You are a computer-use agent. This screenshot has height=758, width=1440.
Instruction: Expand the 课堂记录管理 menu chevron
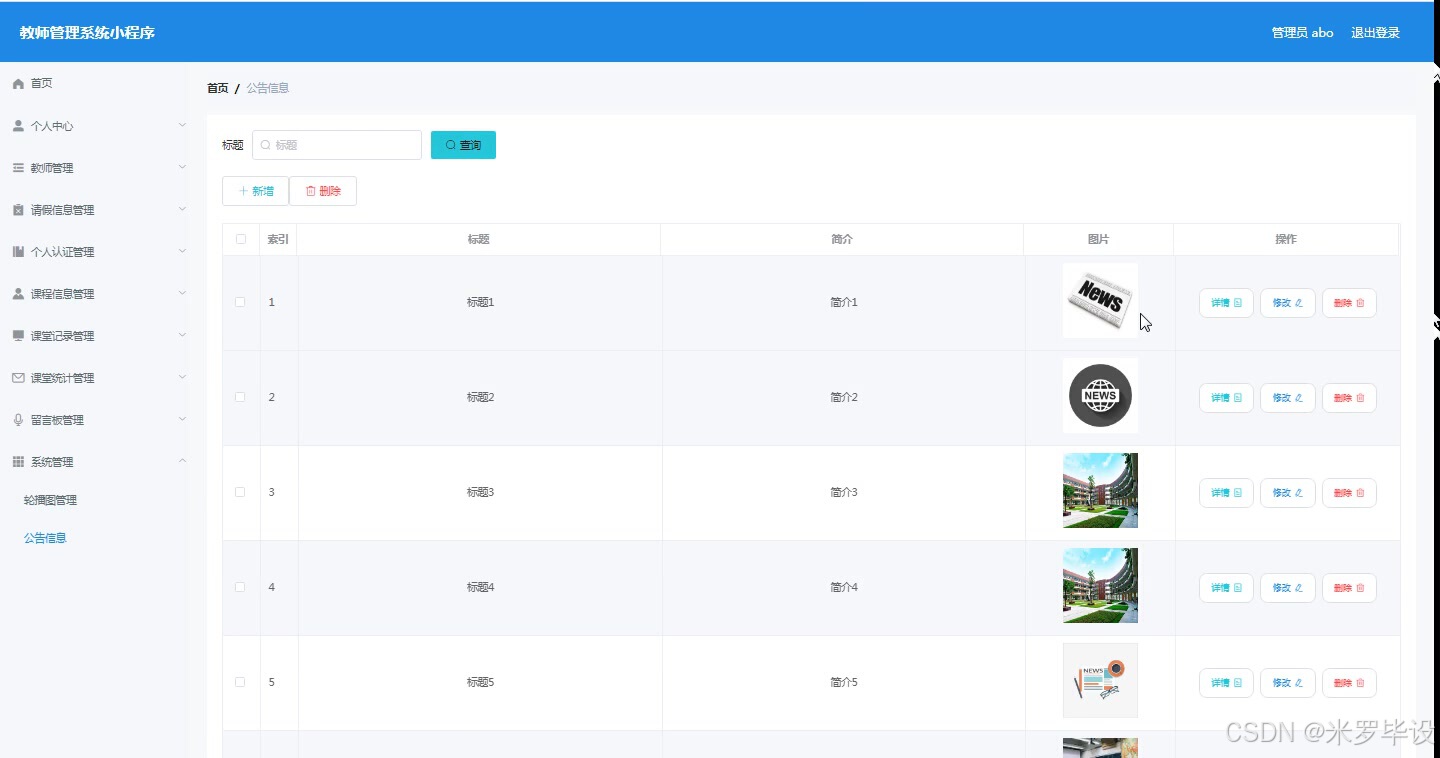coord(182,335)
